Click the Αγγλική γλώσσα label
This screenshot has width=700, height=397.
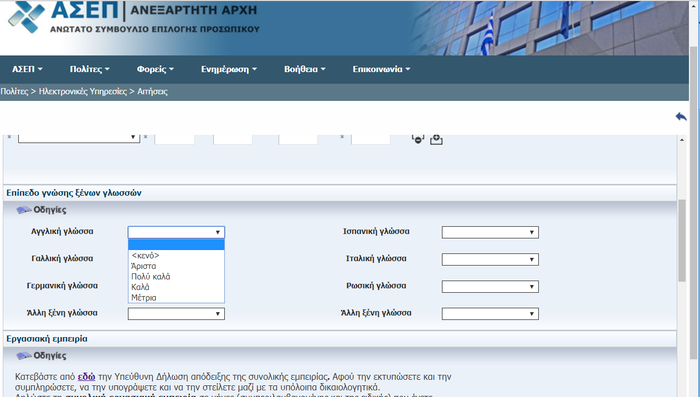click(x=62, y=231)
